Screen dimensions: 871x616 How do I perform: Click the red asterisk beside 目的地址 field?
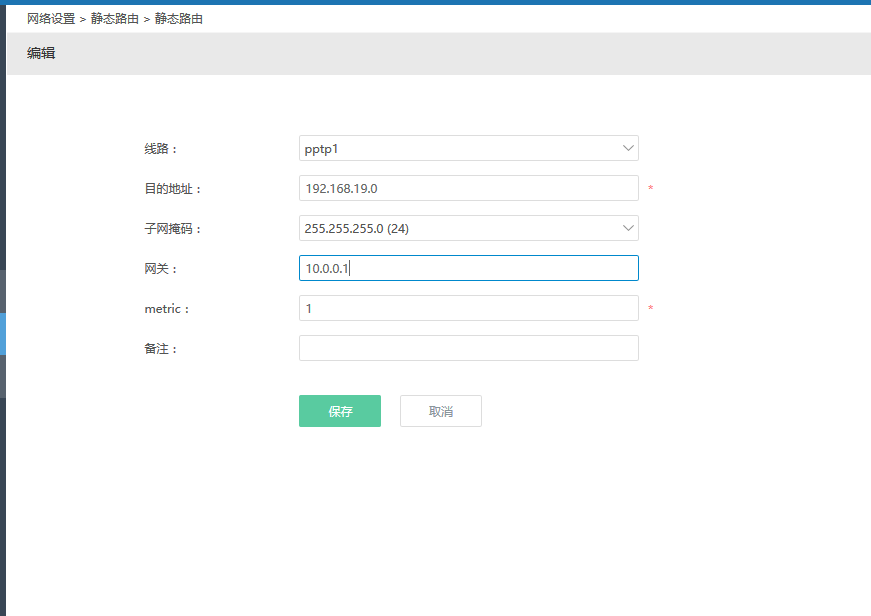[x=651, y=189]
